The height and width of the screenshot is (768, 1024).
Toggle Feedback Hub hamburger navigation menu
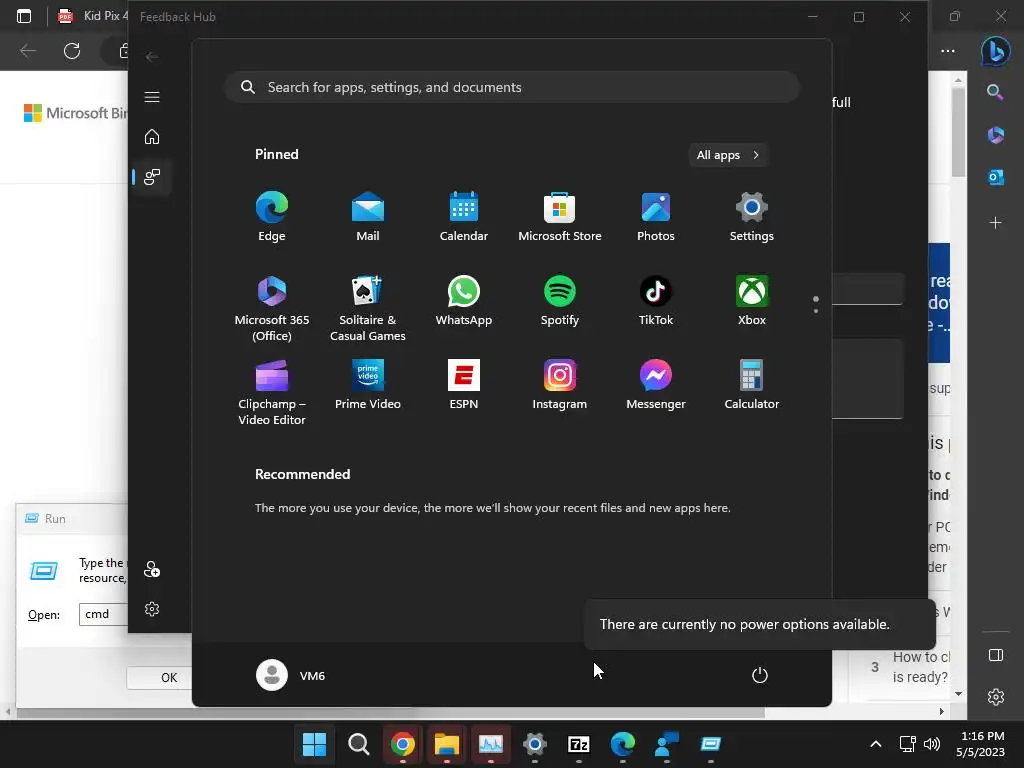pos(152,97)
